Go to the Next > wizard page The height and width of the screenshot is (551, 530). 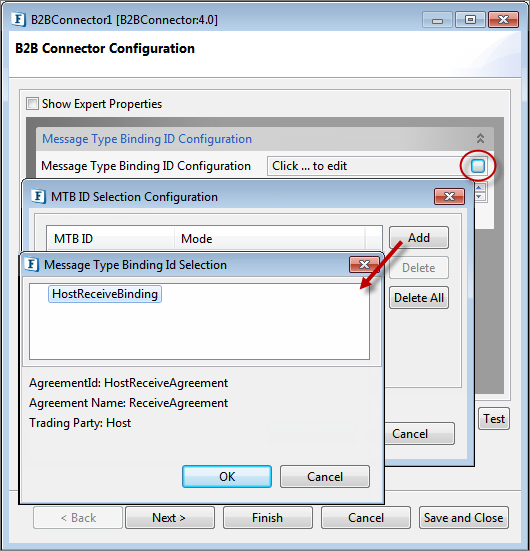pos(170,518)
